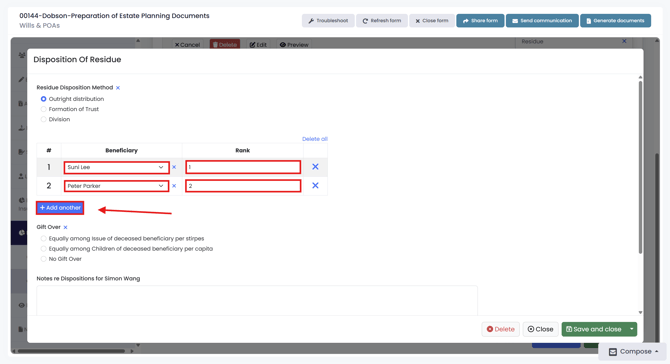Generate documents

(x=615, y=21)
